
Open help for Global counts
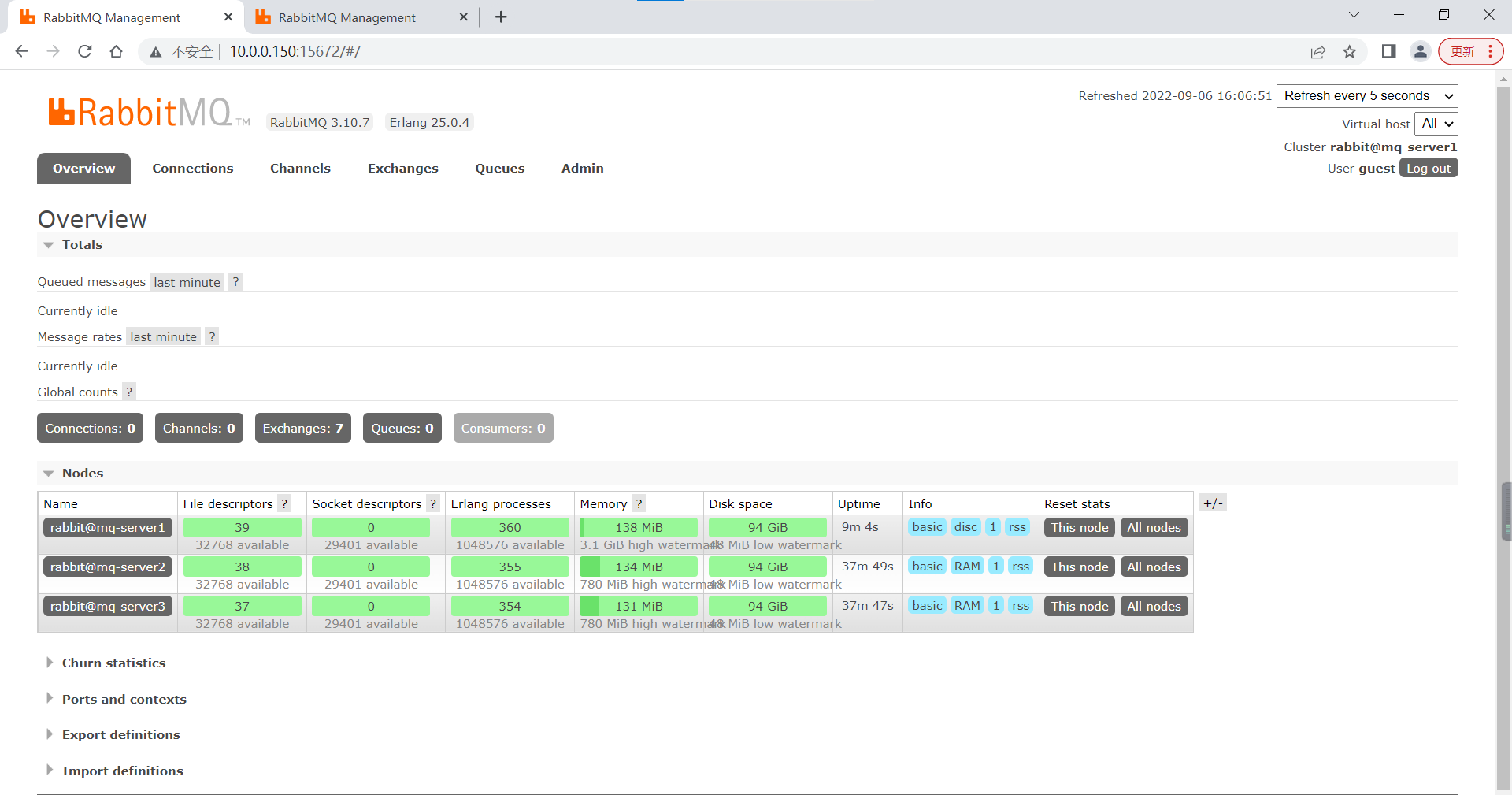[129, 392]
